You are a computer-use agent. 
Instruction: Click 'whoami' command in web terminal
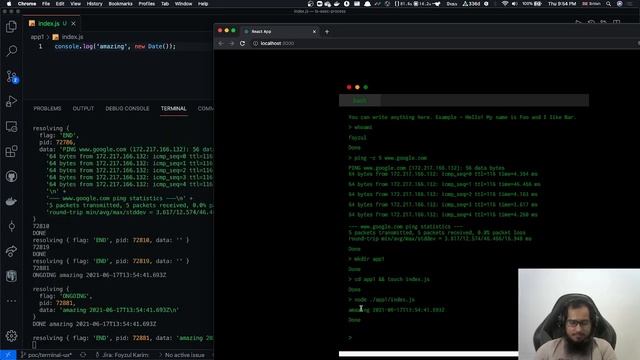coord(363,127)
